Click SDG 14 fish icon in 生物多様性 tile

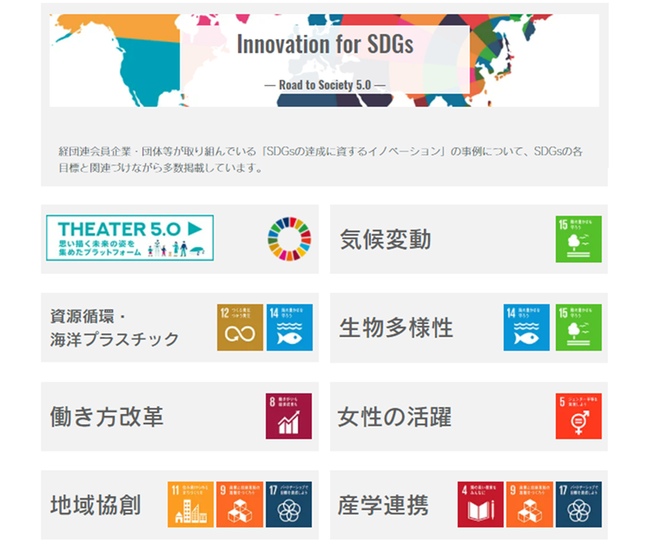coord(527,327)
